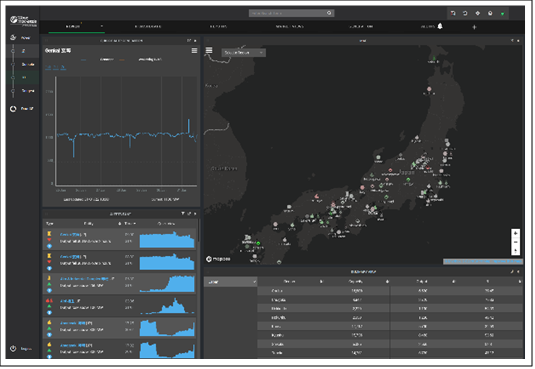Image resolution: width=535 pixels, height=369 pixels.
Task: Click the Logout power icon at sidebar bottom
Action: point(13,349)
